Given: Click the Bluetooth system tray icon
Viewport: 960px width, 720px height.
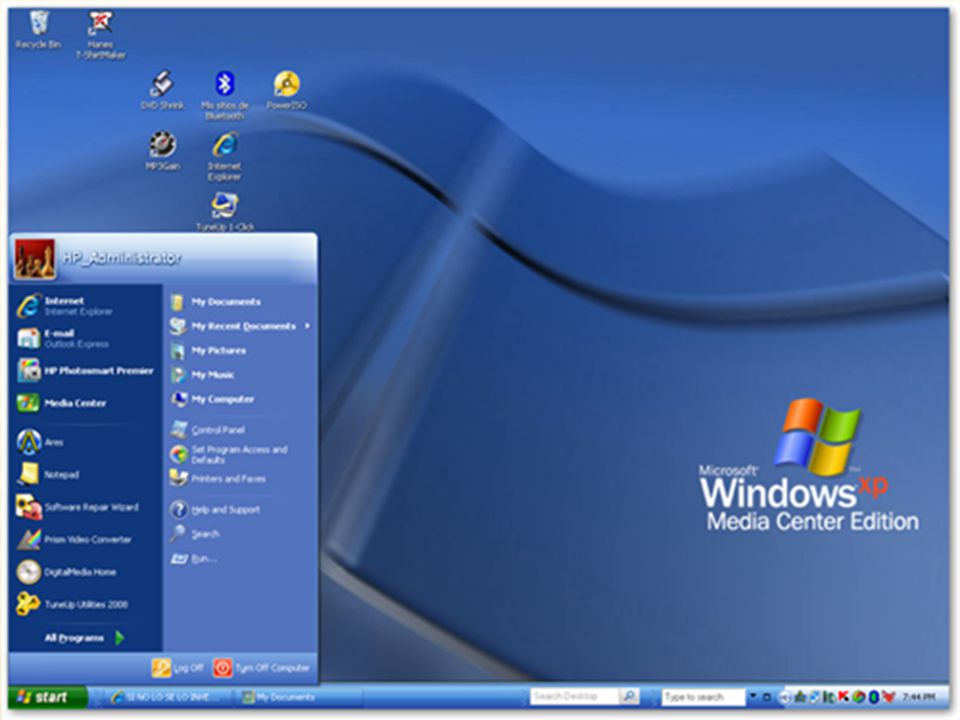Looking at the screenshot, I should point(874,697).
